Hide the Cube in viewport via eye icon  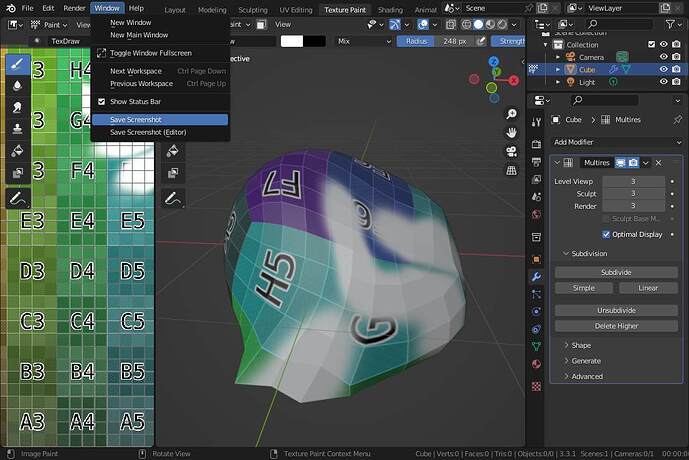click(664, 69)
